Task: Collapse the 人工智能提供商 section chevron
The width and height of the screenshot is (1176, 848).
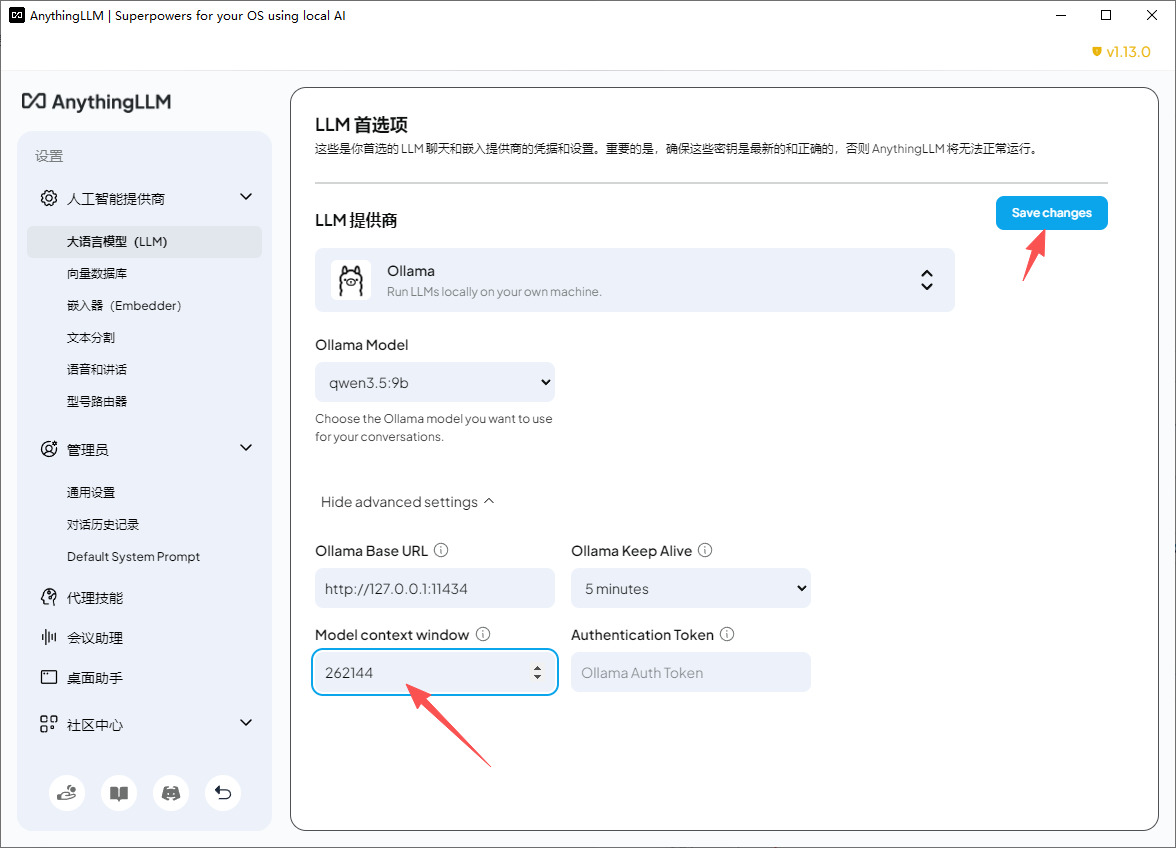Action: tap(246, 196)
